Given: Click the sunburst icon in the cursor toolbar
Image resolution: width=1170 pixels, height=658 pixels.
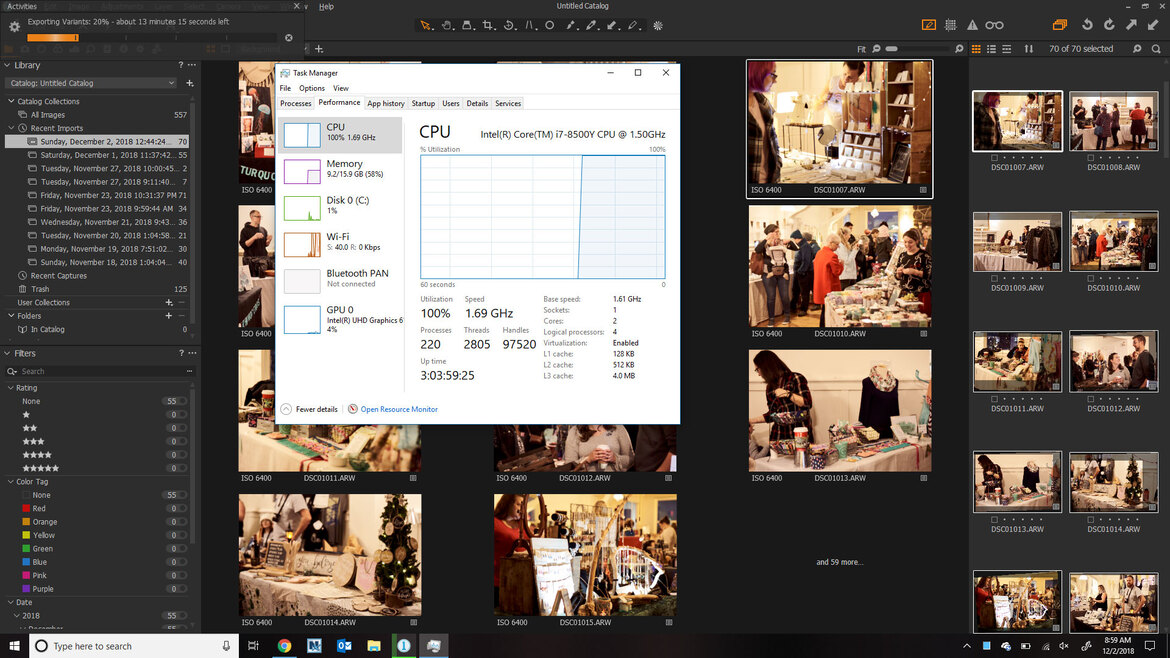Looking at the screenshot, I should (657, 25).
